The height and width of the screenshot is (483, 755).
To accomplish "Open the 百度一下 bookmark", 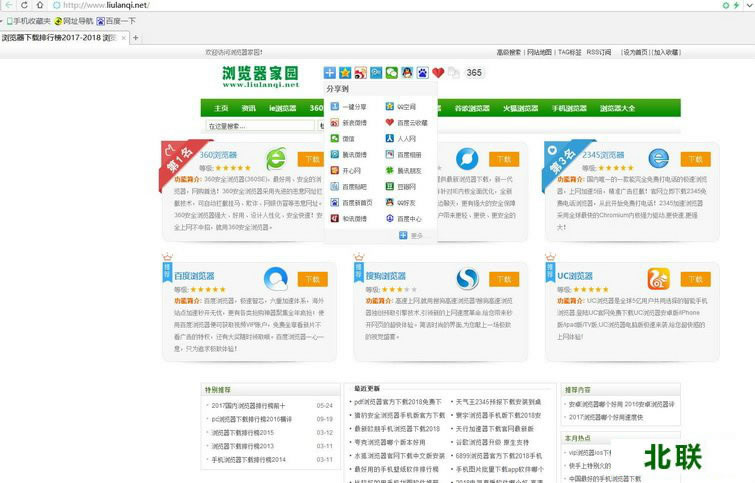I will 116,21.
